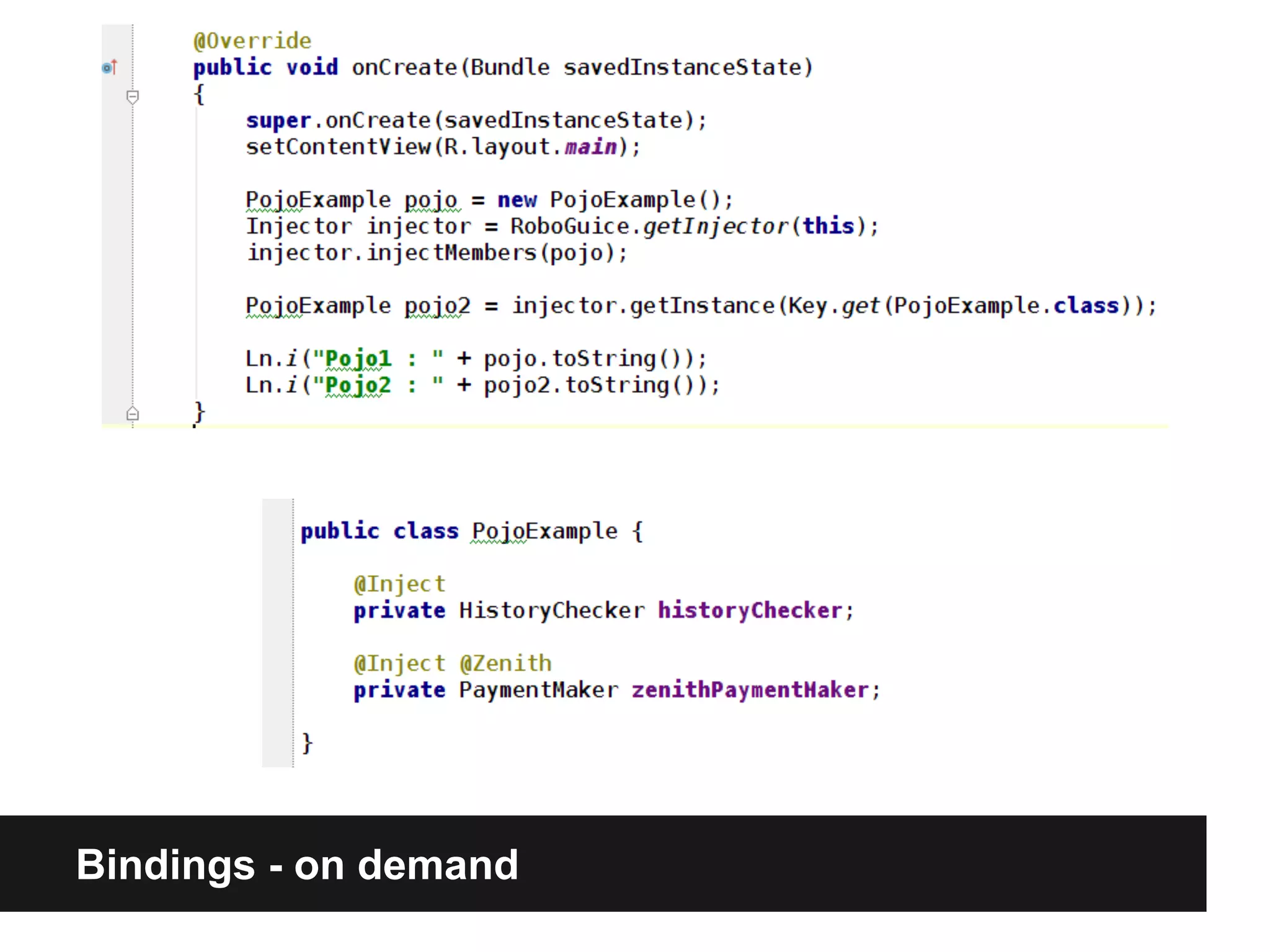This screenshot has height=952, width=1270.
Task: Click the pojo2 variable declaration
Action: pyautogui.click(x=437, y=306)
